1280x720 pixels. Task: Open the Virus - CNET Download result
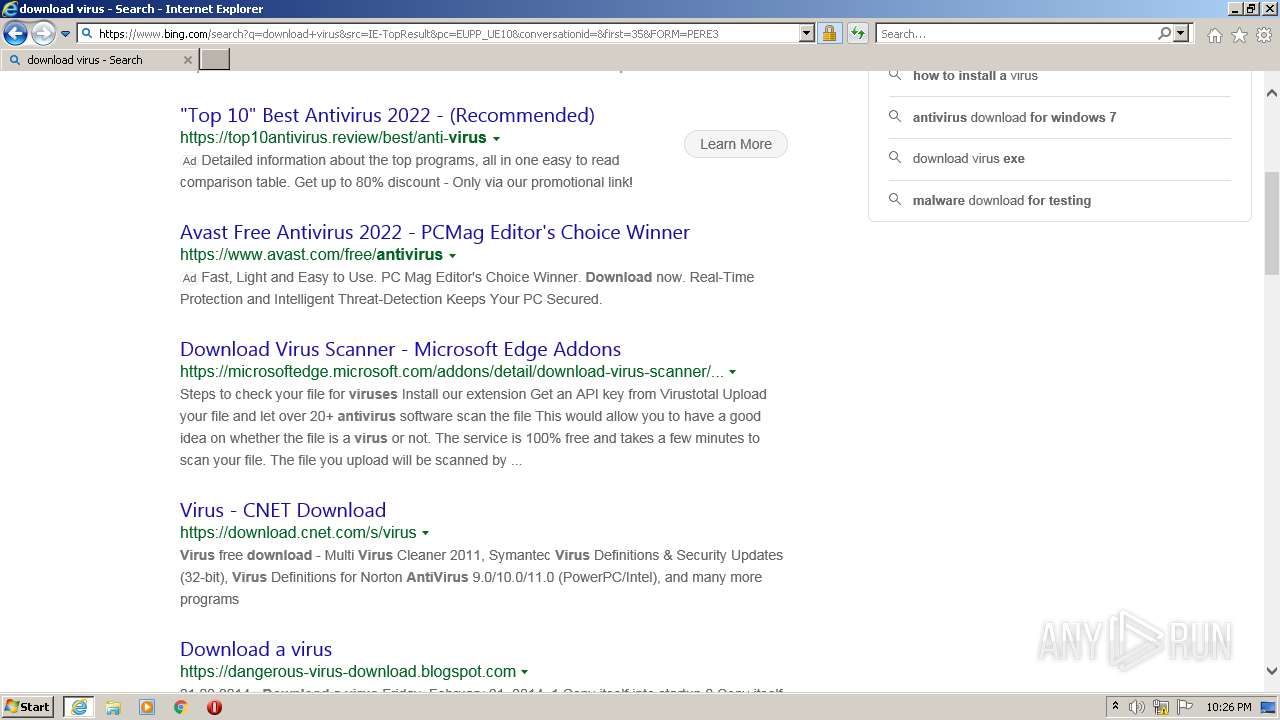(283, 510)
